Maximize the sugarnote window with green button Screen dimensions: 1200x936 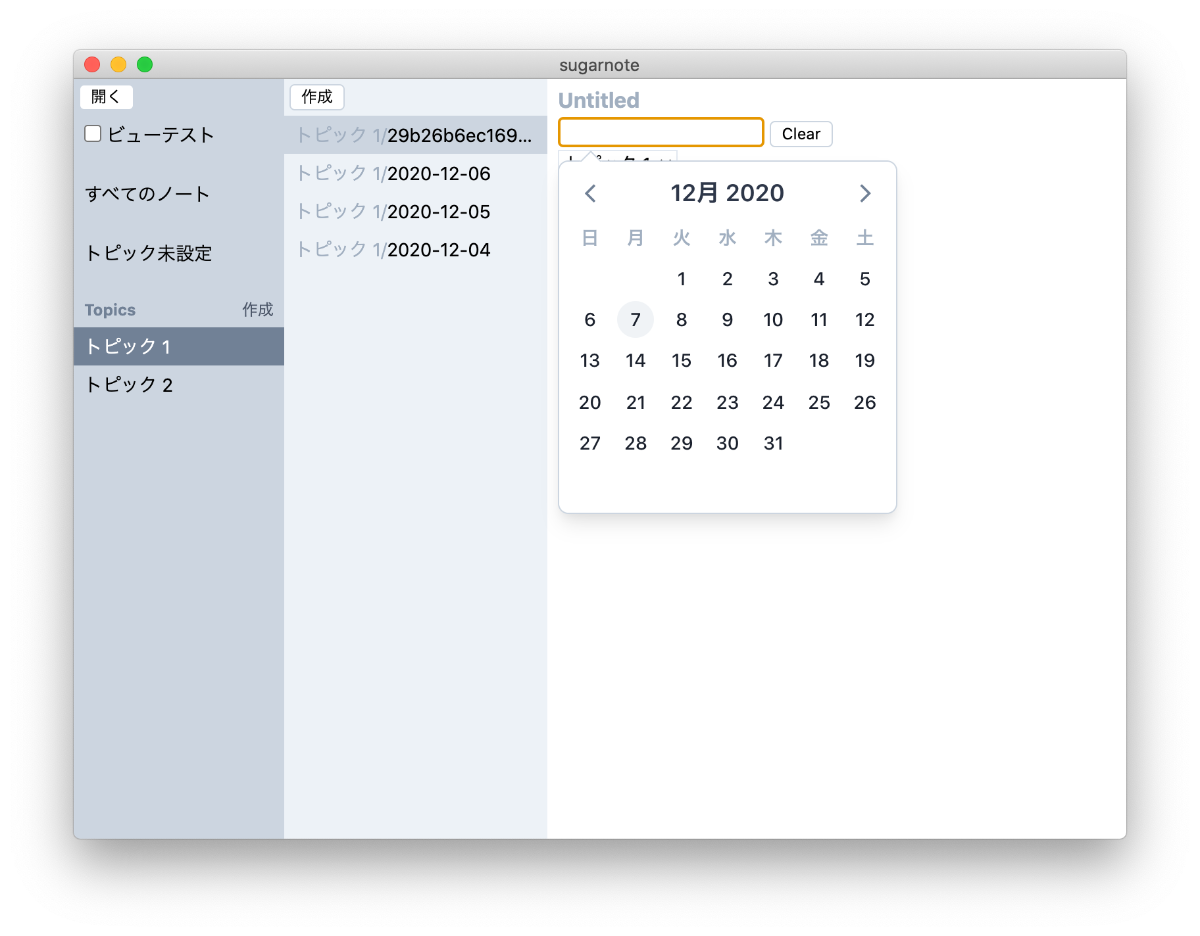pos(145,65)
